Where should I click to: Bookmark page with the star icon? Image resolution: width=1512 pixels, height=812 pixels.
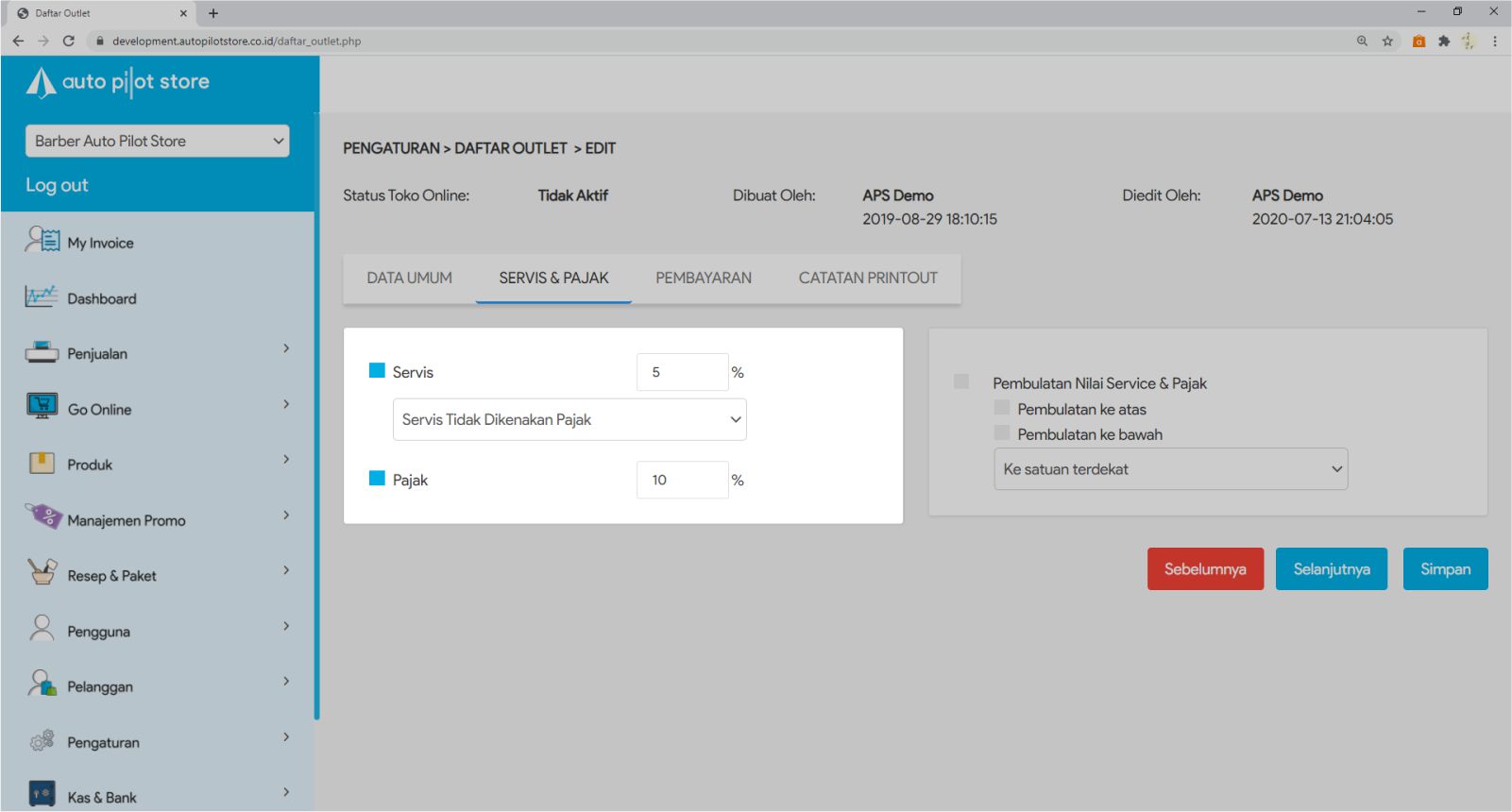pos(1387,41)
